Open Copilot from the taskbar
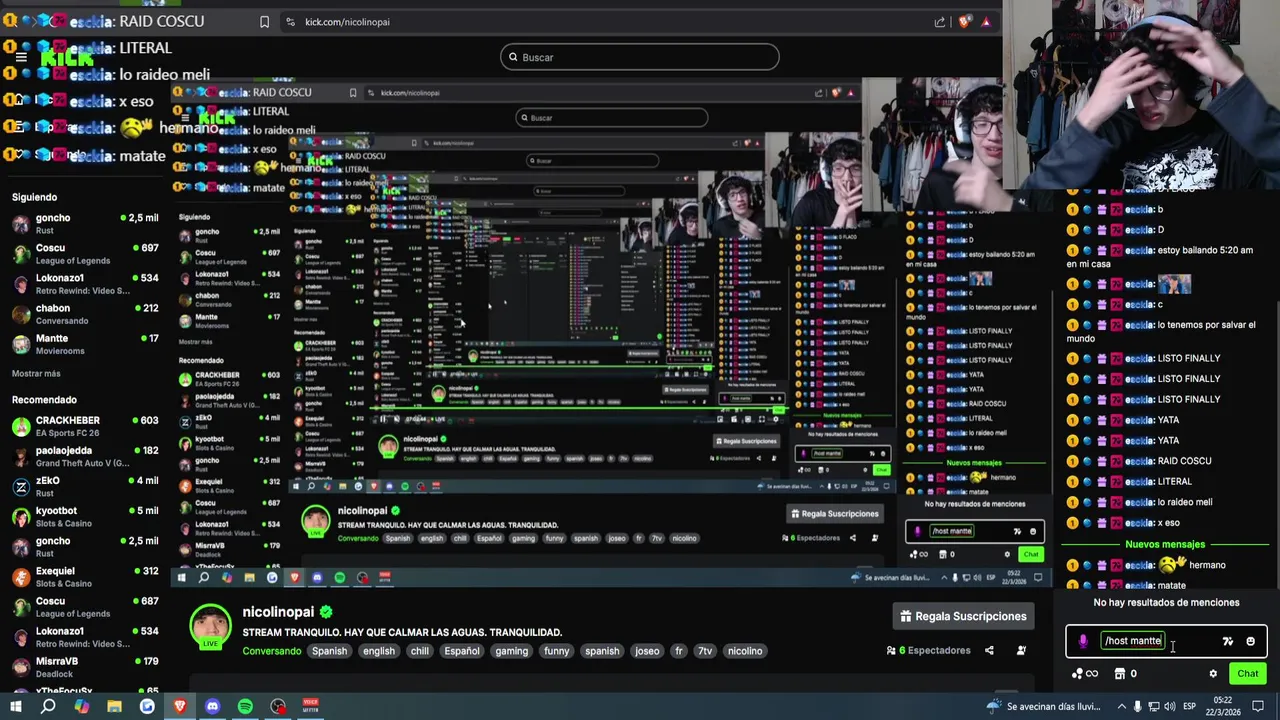Viewport: 1280px width, 720px height. coord(81,706)
